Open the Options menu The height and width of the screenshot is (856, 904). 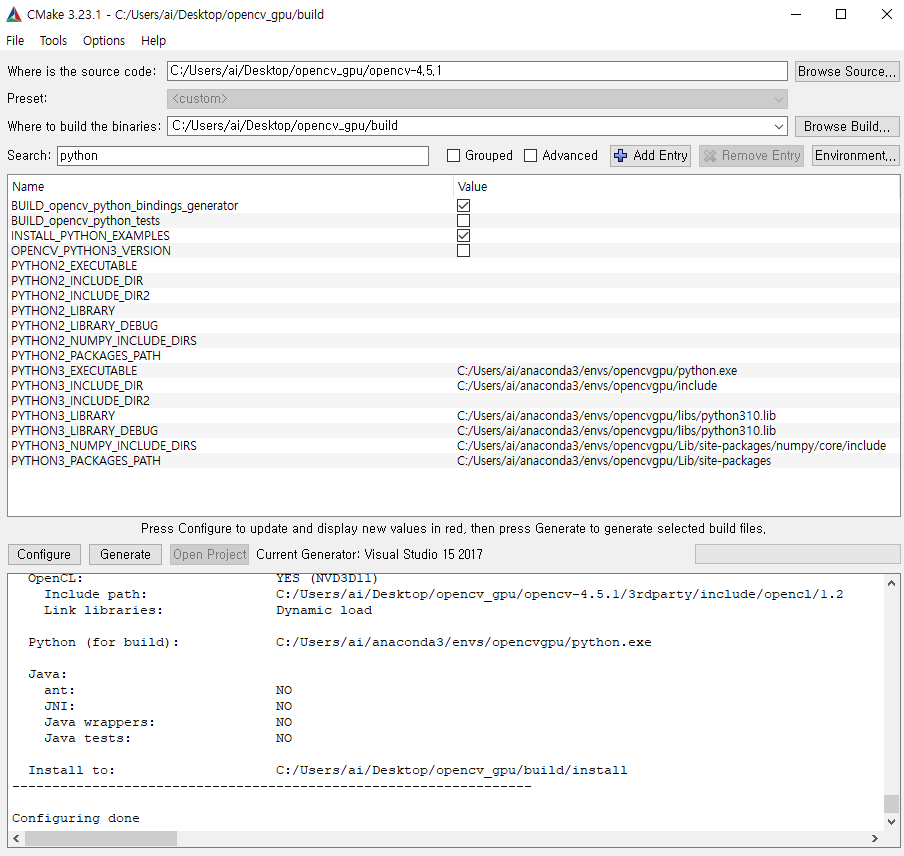tap(104, 40)
